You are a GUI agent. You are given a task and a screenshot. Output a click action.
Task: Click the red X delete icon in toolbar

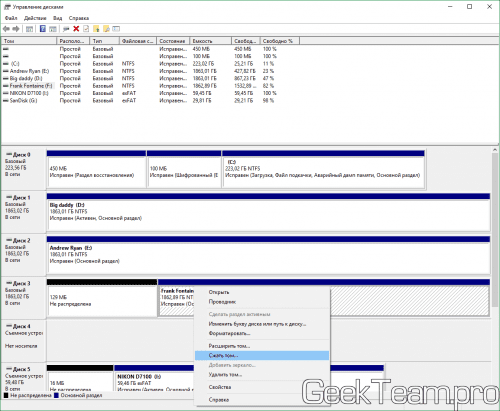point(76,29)
